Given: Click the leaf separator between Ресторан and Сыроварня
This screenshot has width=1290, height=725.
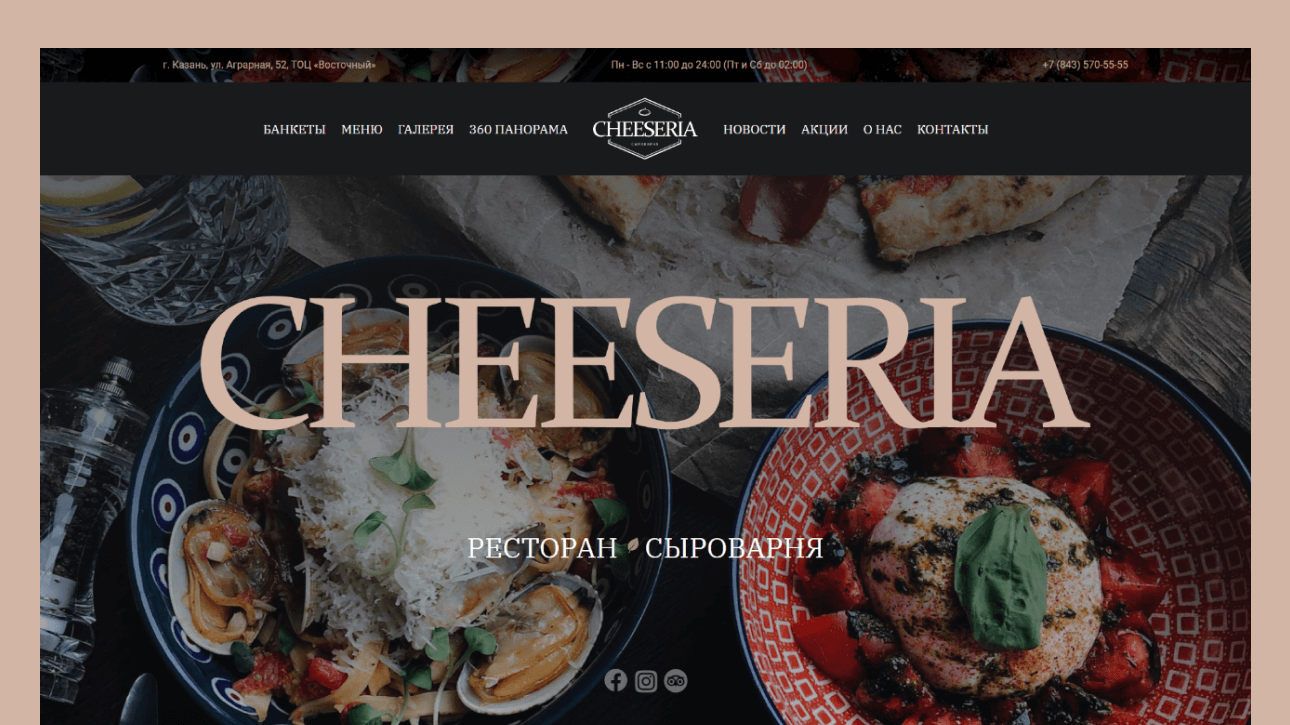Looking at the screenshot, I should tap(632, 548).
